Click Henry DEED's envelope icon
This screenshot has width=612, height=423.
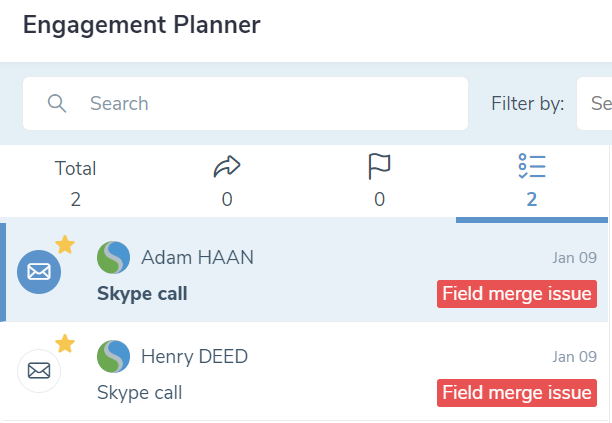(39, 371)
